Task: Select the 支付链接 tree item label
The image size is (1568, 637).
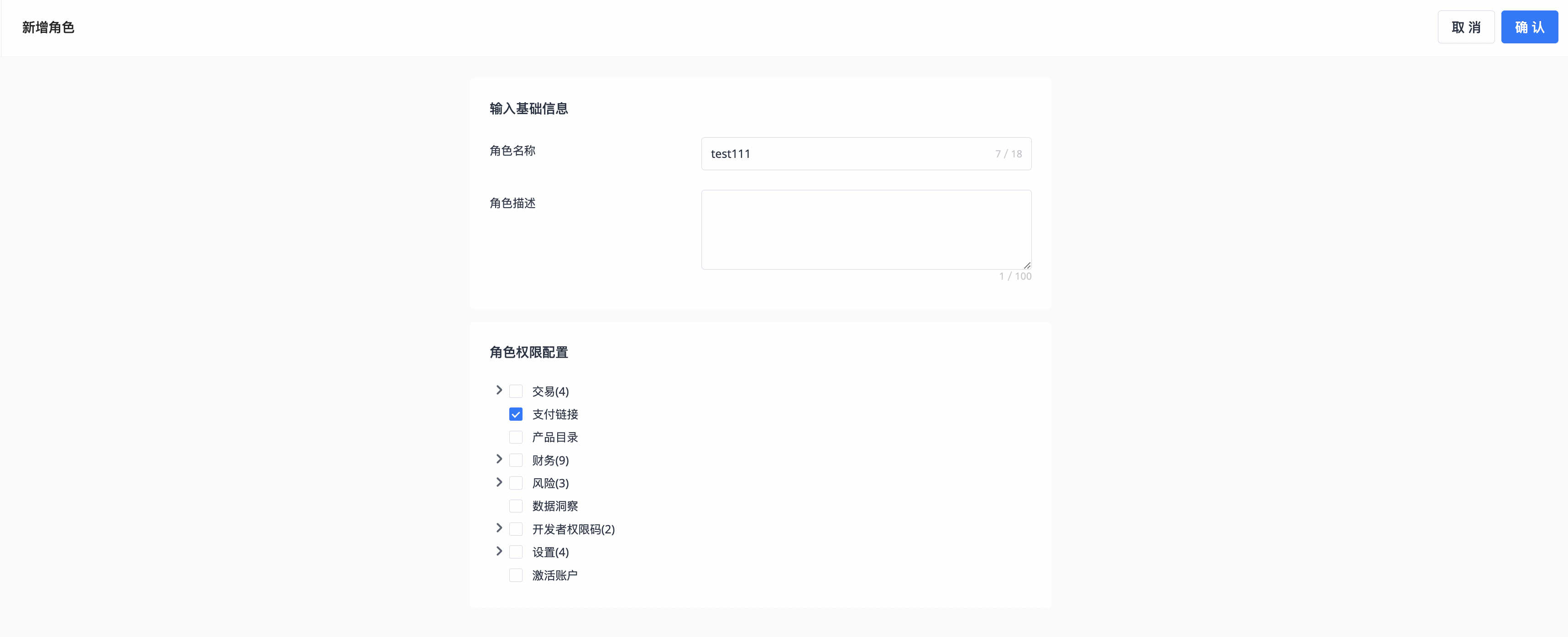Action: (554, 414)
